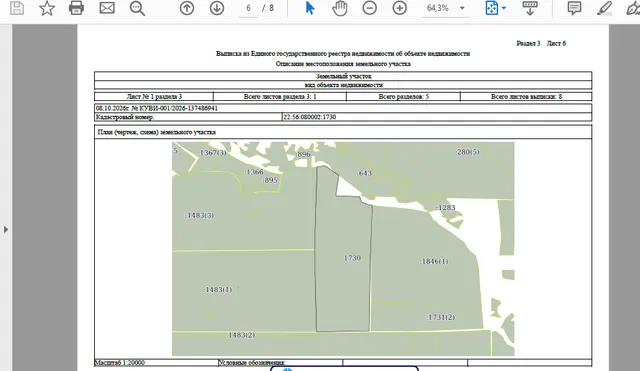Click the date and КУВИ-001 request number line
The image size is (640, 371).
tap(157, 108)
